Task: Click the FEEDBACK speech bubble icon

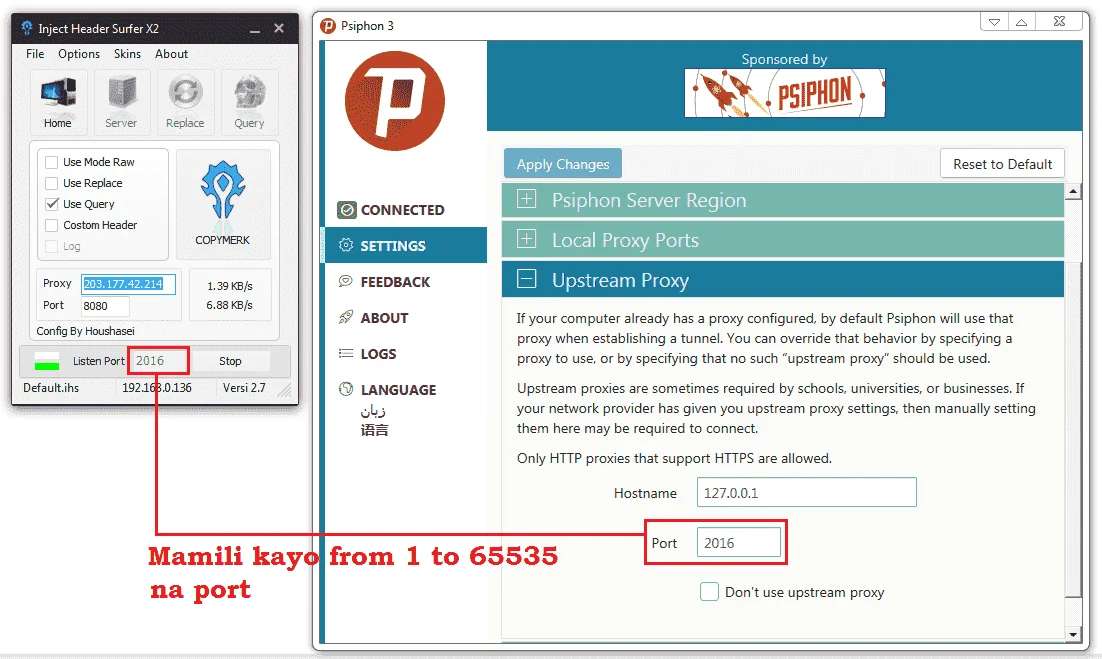Action: click(346, 281)
